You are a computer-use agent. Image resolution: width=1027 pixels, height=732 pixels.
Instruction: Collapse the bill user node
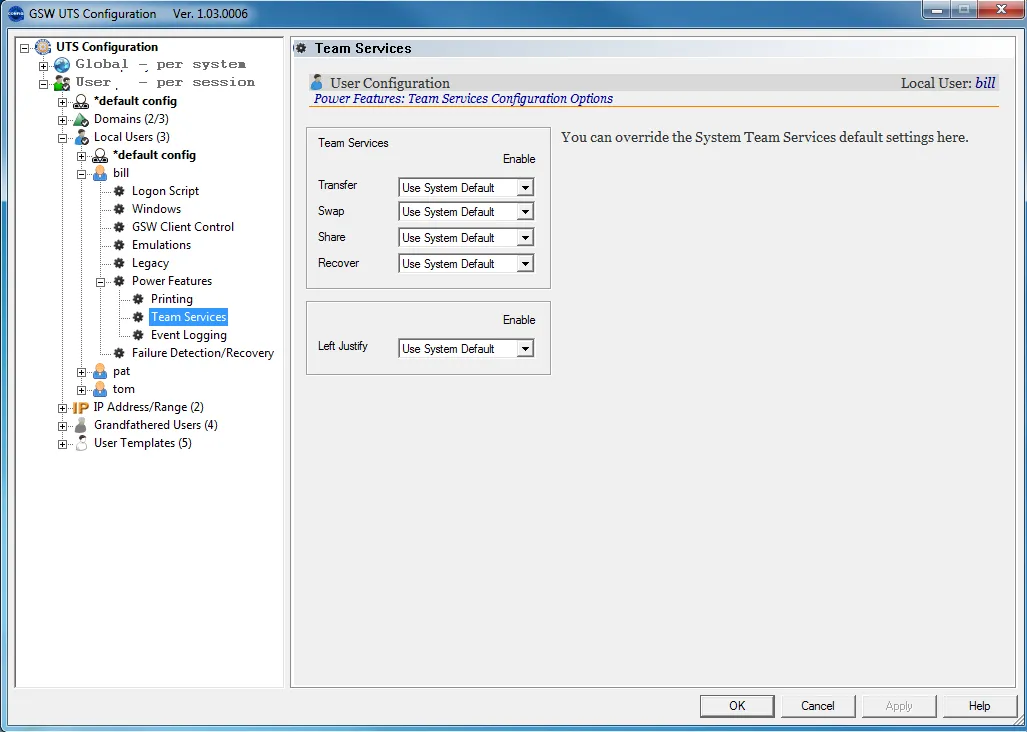point(81,174)
